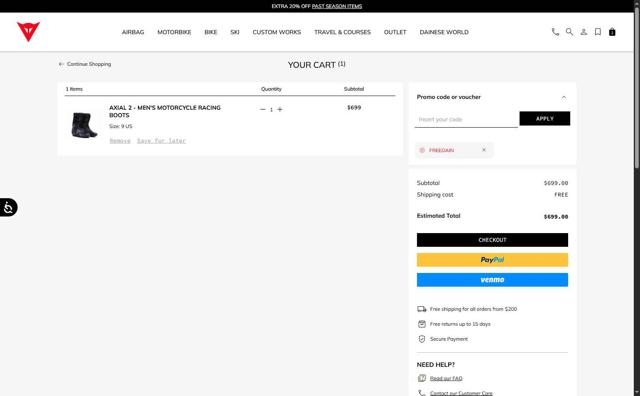Apply the promo code with APPLY button
This screenshot has width=640, height=396.
pos(544,118)
